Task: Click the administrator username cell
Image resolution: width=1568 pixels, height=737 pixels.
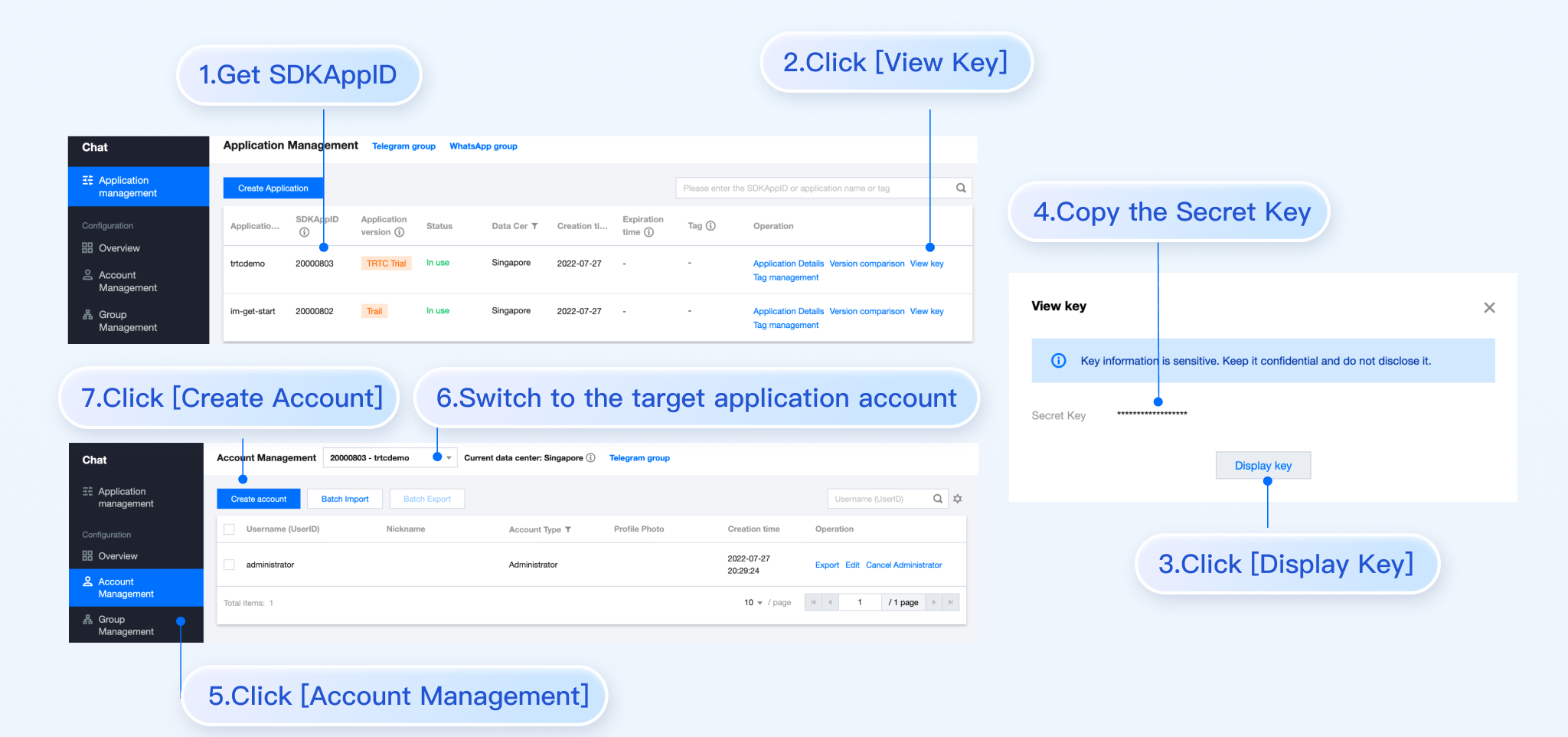Action: [x=270, y=565]
